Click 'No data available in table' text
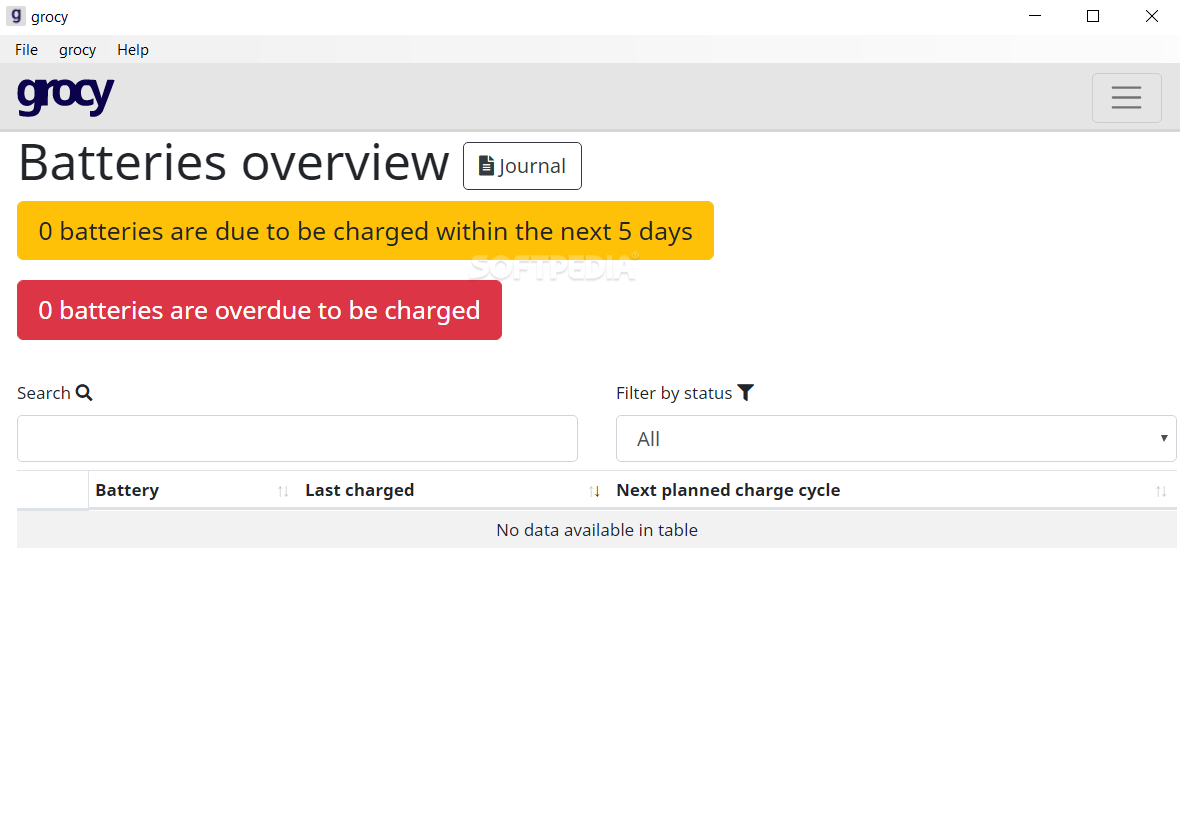 [597, 530]
